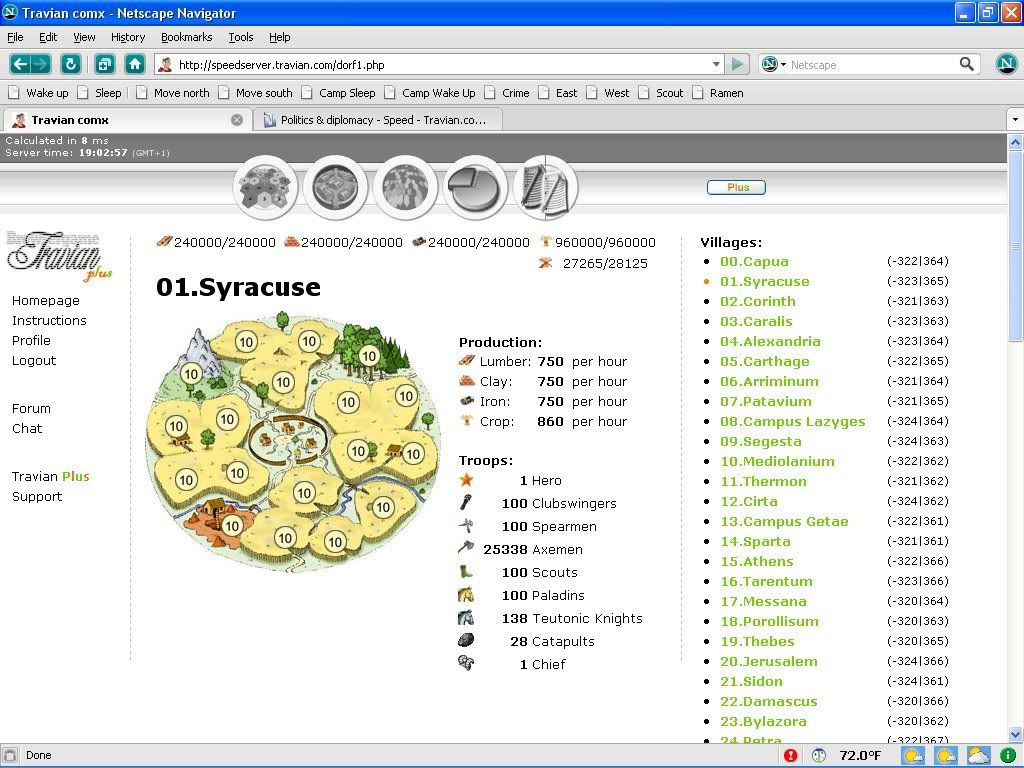Click the mountain field level 10
Screen dimensions: 1024x768
[x=191, y=374]
